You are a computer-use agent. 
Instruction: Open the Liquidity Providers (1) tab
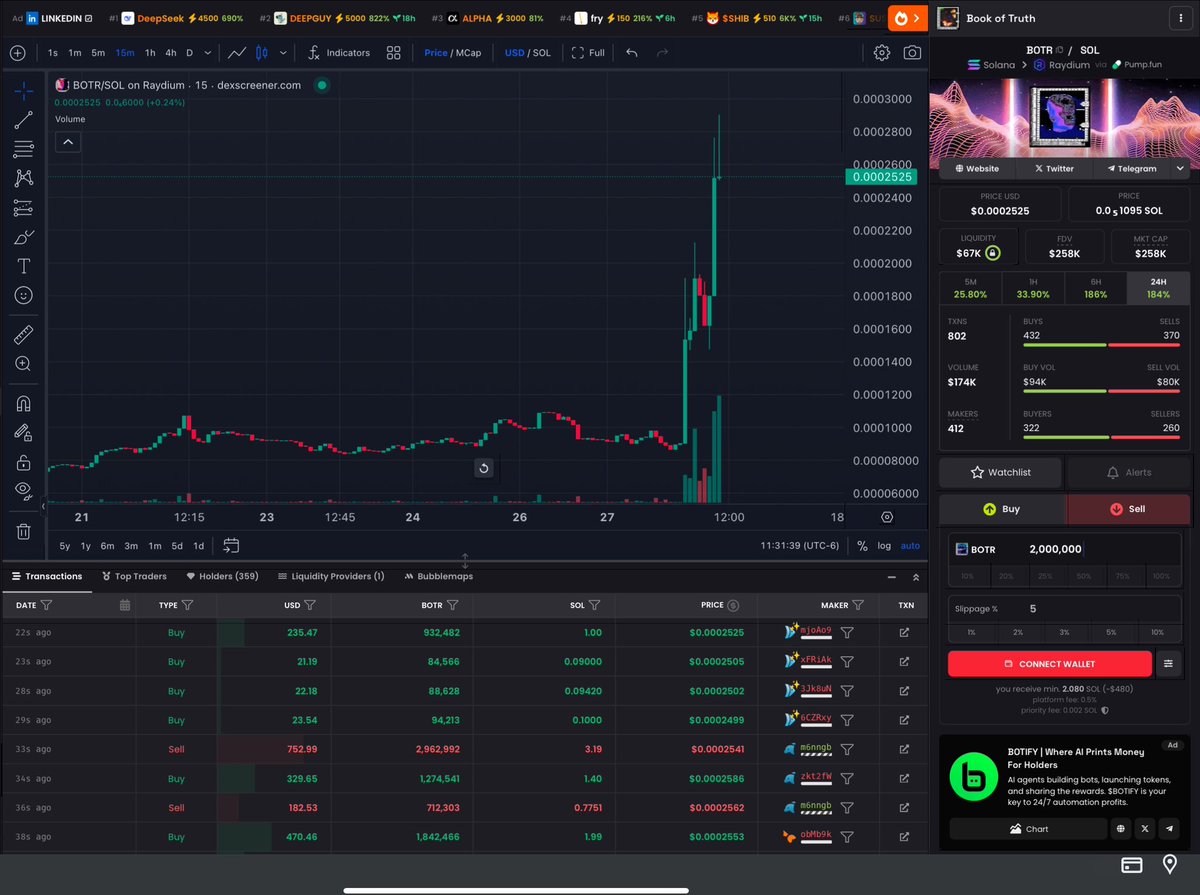pyautogui.click(x=331, y=576)
